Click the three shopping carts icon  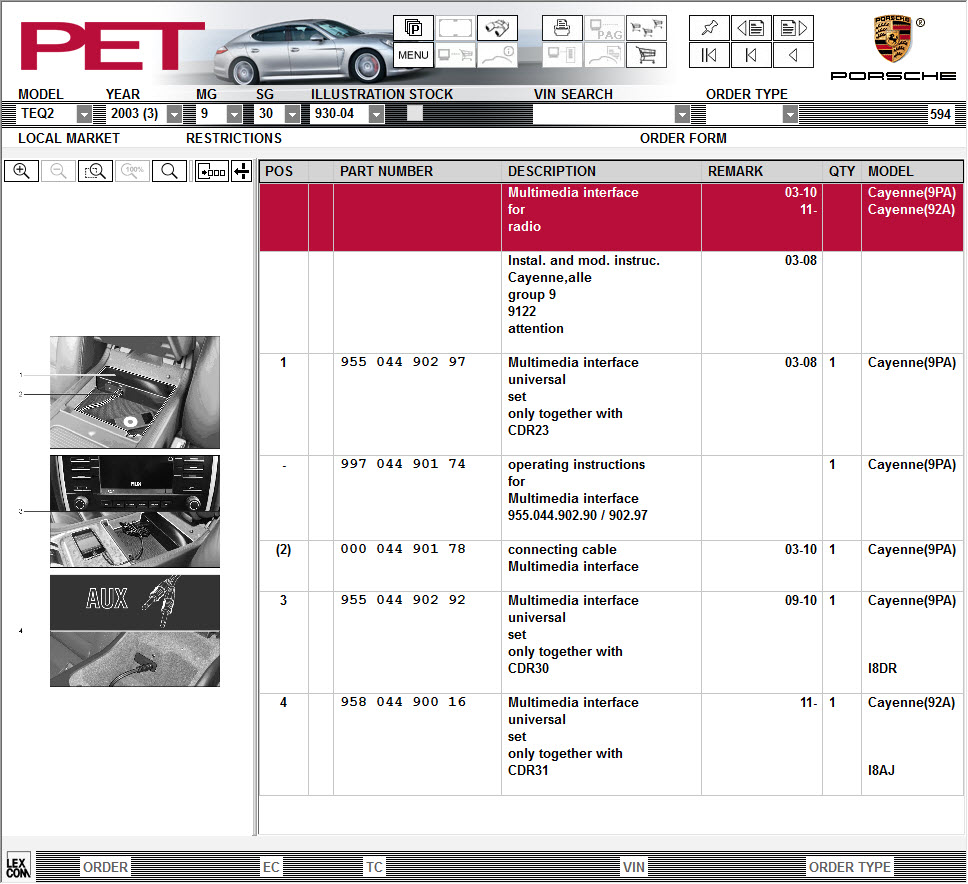coord(646,28)
